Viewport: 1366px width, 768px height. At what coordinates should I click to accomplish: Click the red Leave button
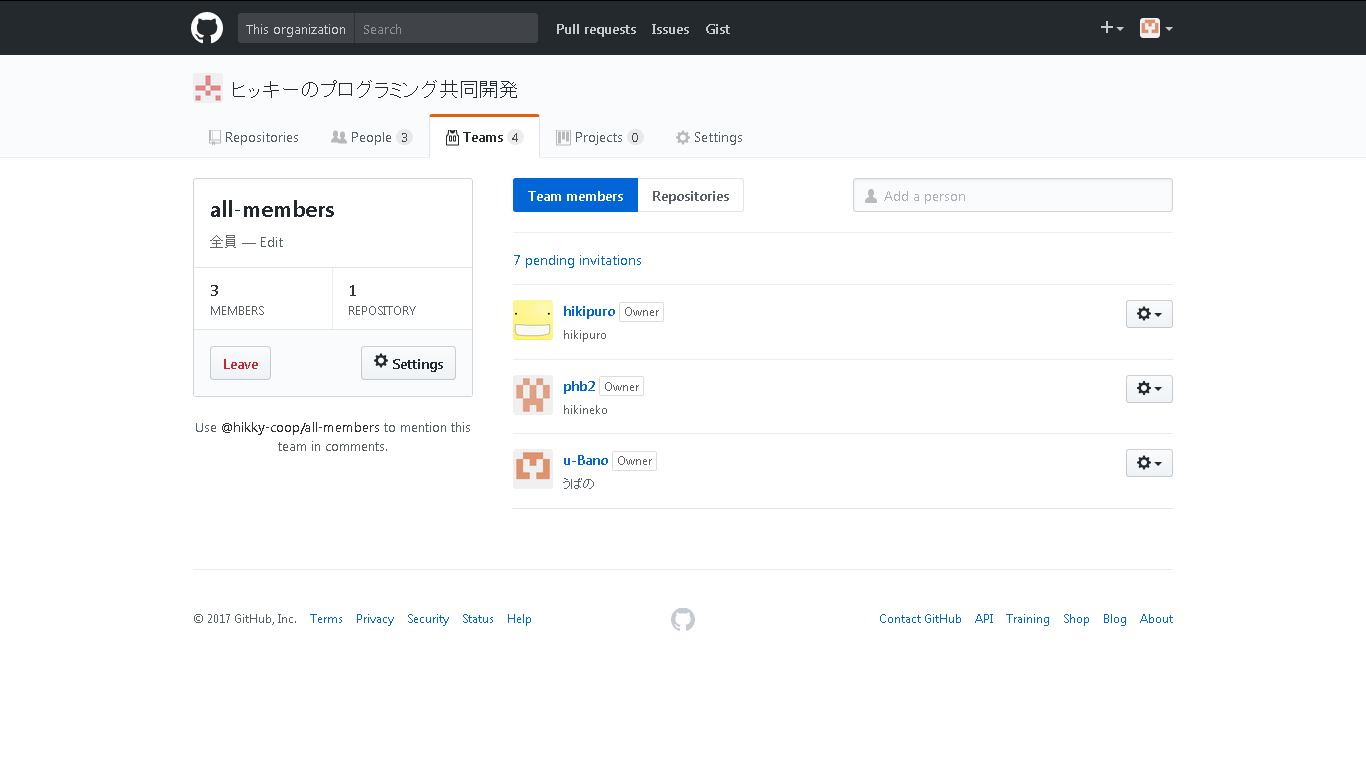(x=240, y=364)
